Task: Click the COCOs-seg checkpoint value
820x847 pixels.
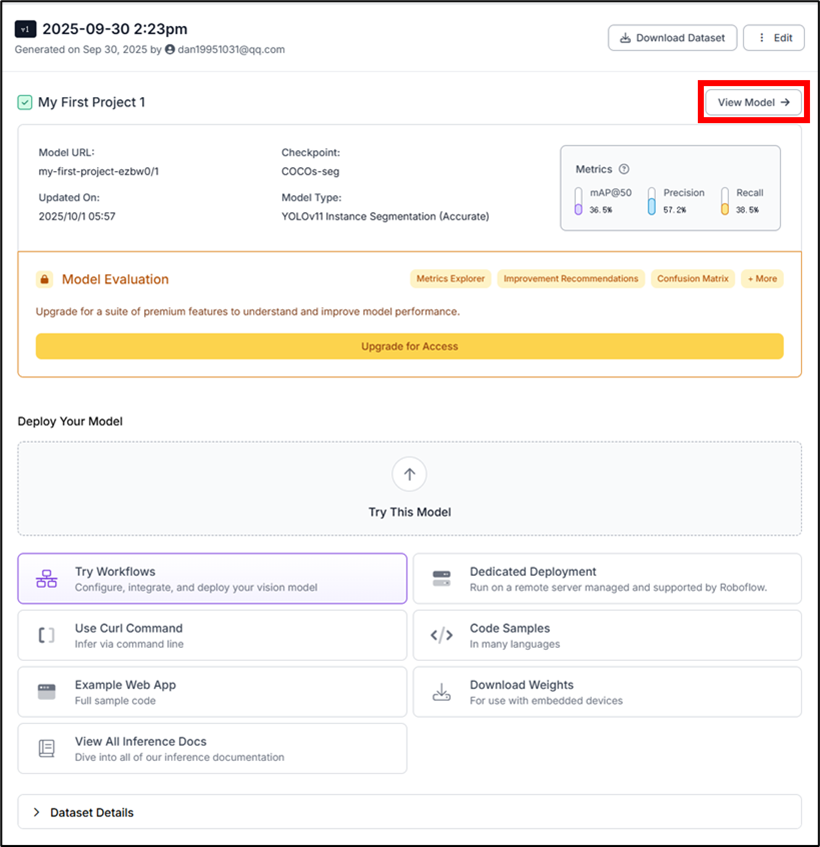Action: (x=310, y=171)
